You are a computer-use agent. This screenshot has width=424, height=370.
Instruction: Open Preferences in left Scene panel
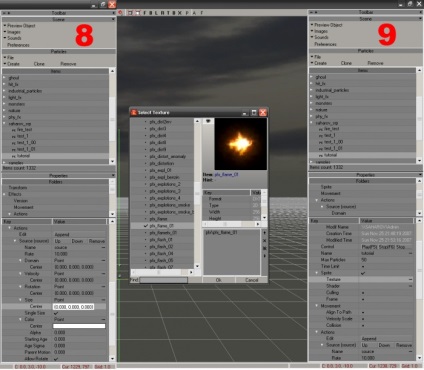click(x=18, y=45)
